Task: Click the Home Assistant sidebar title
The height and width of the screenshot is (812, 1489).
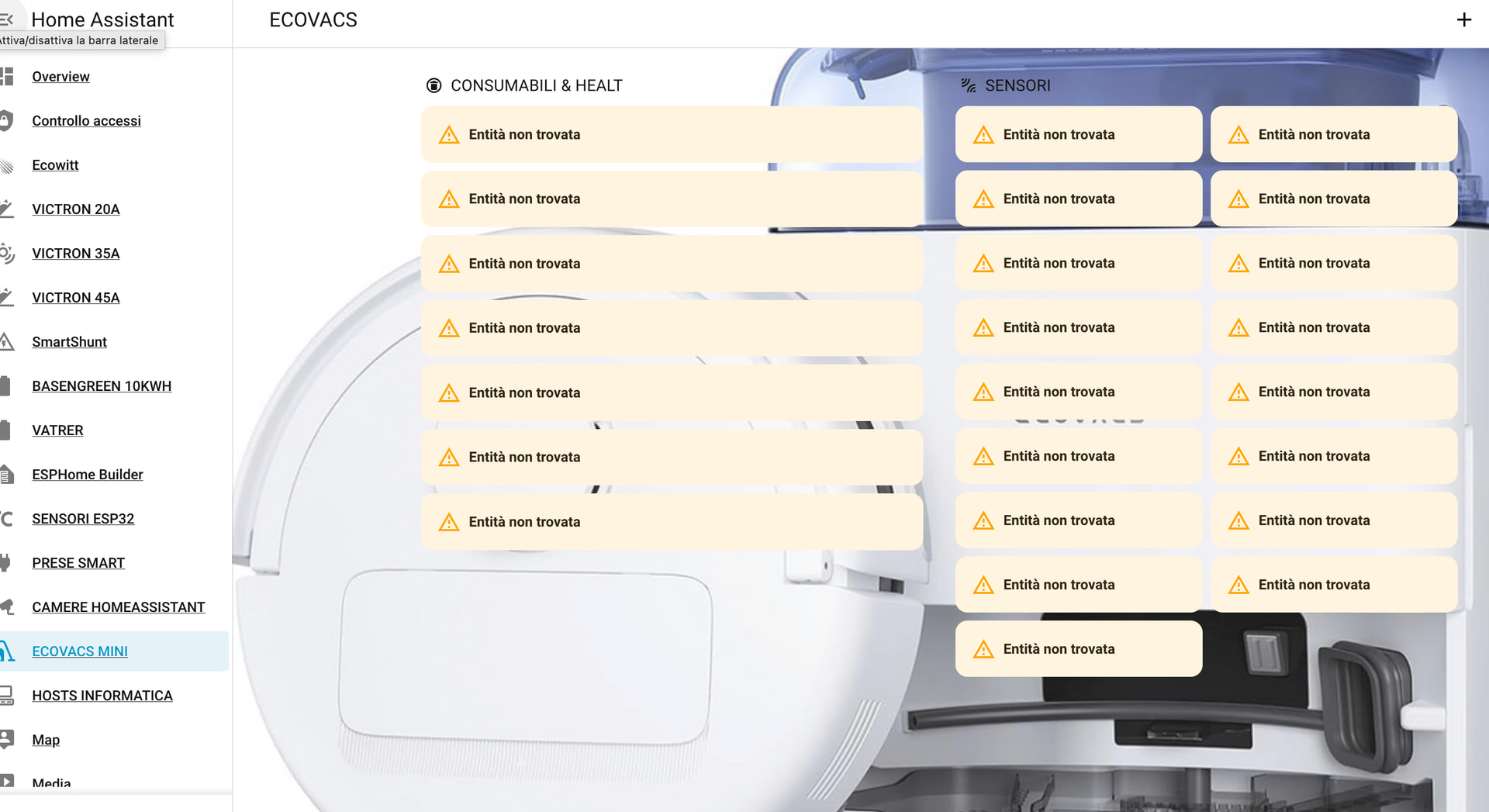Action: coord(102,19)
